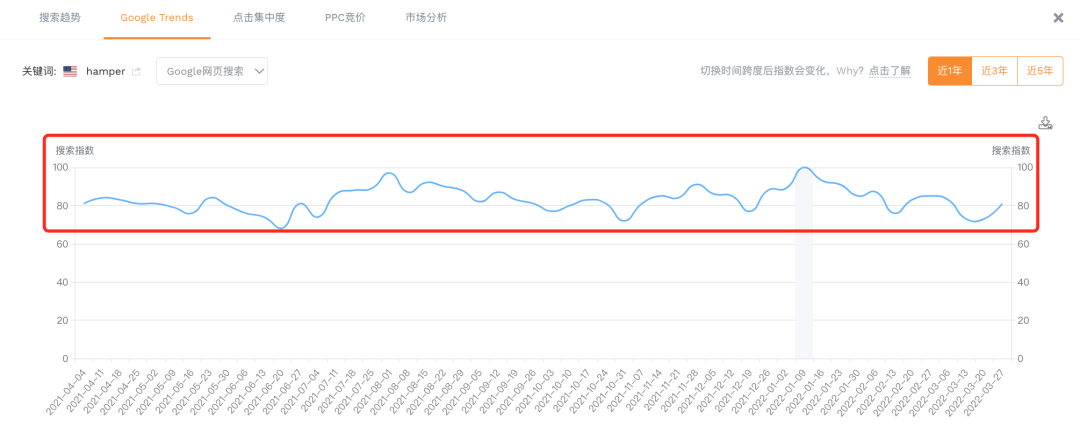Select the 近1年 time range
The width and height of the screenshot is (1080, 440).
pyautogui.click(x=950, y=71)
